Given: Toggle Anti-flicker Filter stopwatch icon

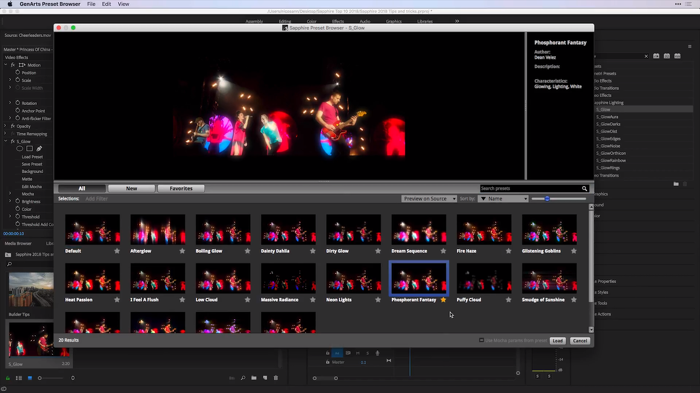Looking at the screenshot, I should (x=18, y=118).
